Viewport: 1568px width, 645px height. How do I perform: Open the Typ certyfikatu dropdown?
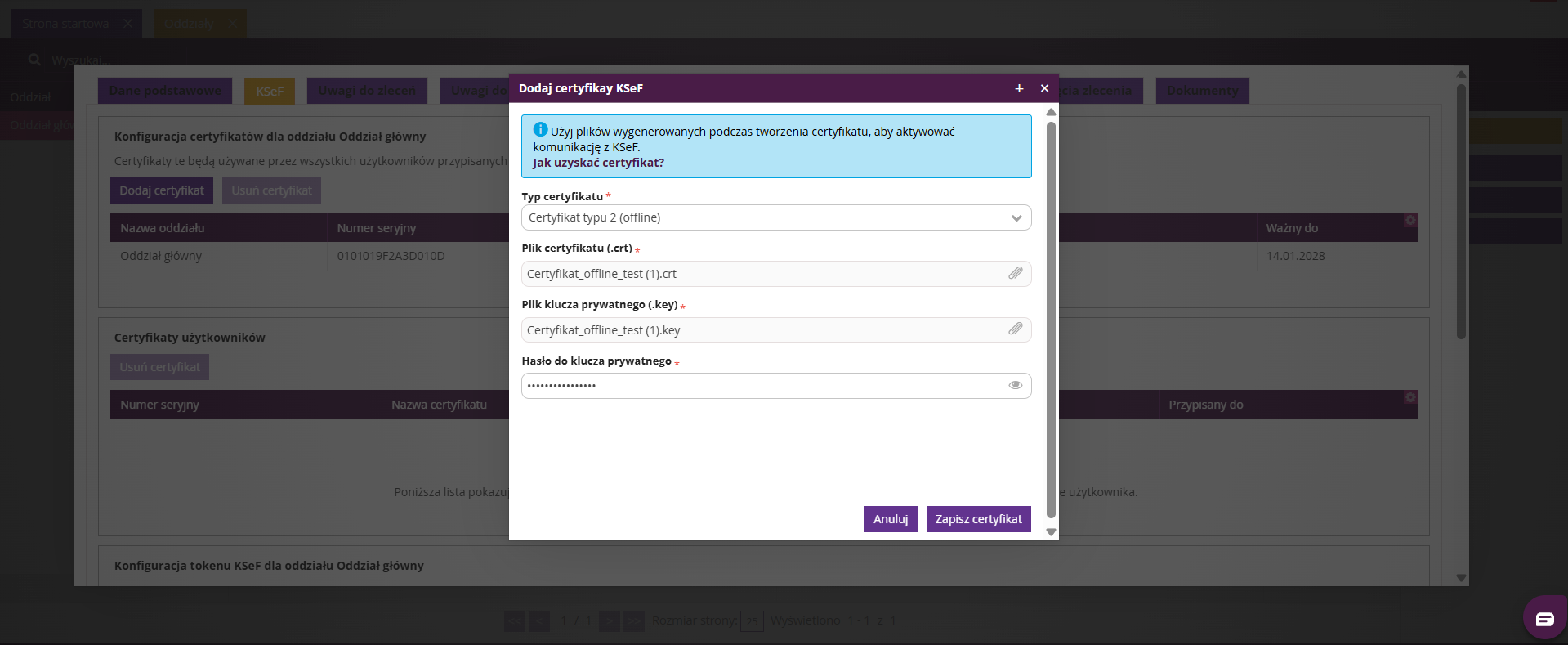(x=776, y=217)
